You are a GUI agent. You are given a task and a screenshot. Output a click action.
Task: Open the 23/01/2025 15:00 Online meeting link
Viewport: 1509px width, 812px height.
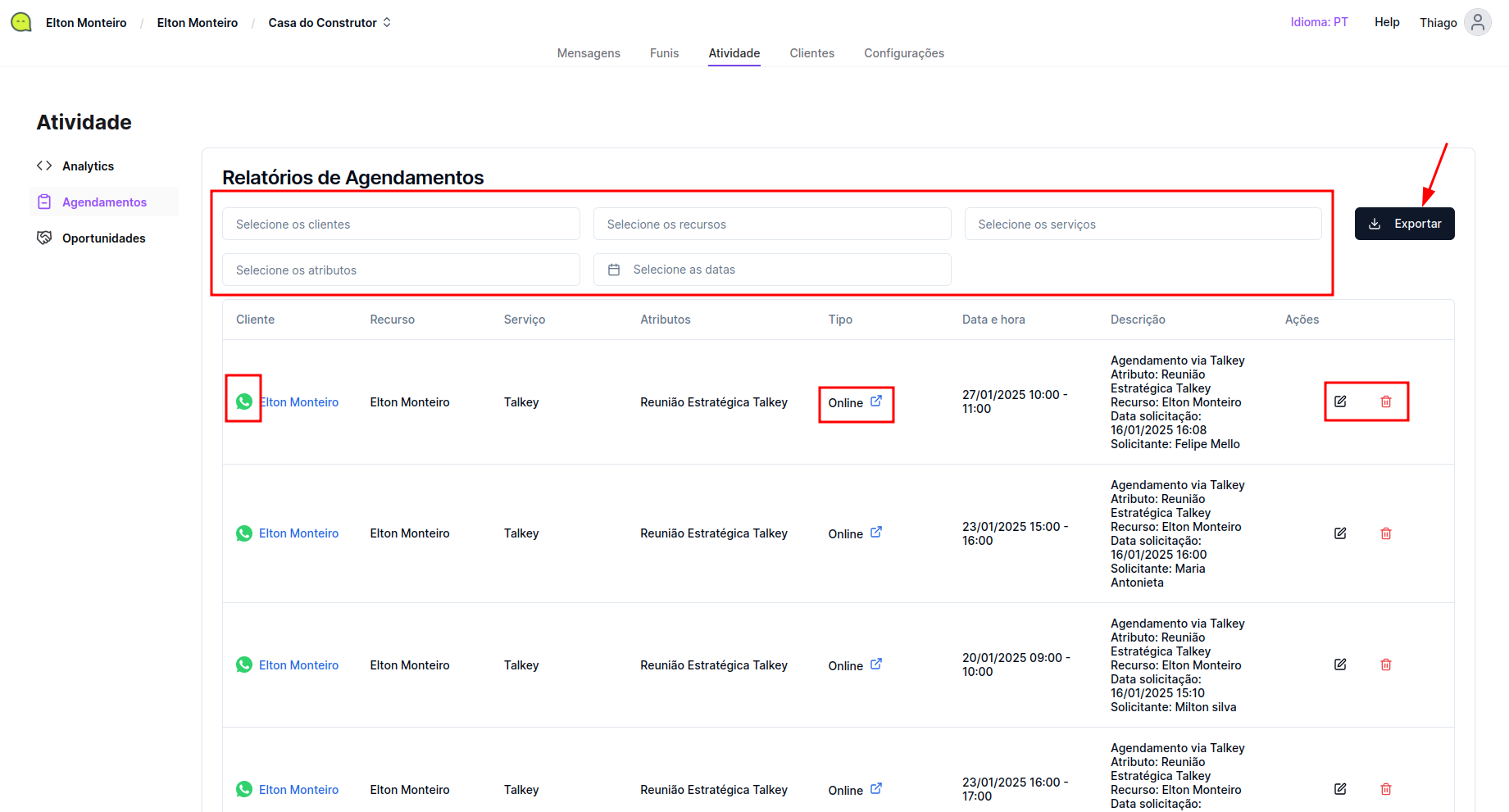pos(876,533)
